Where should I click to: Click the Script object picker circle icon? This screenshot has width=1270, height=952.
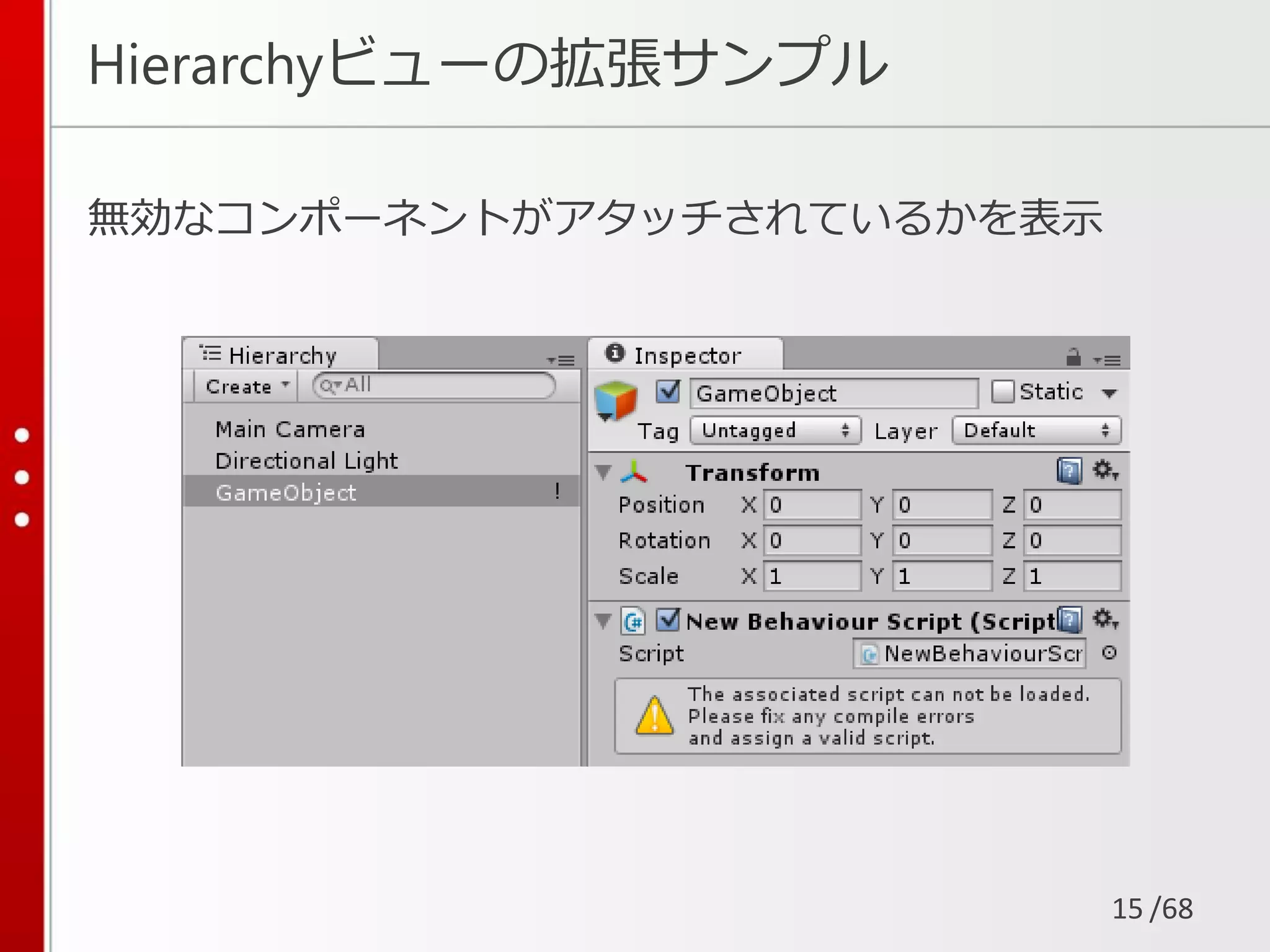pyautogui.click(x=1109, y=653)
